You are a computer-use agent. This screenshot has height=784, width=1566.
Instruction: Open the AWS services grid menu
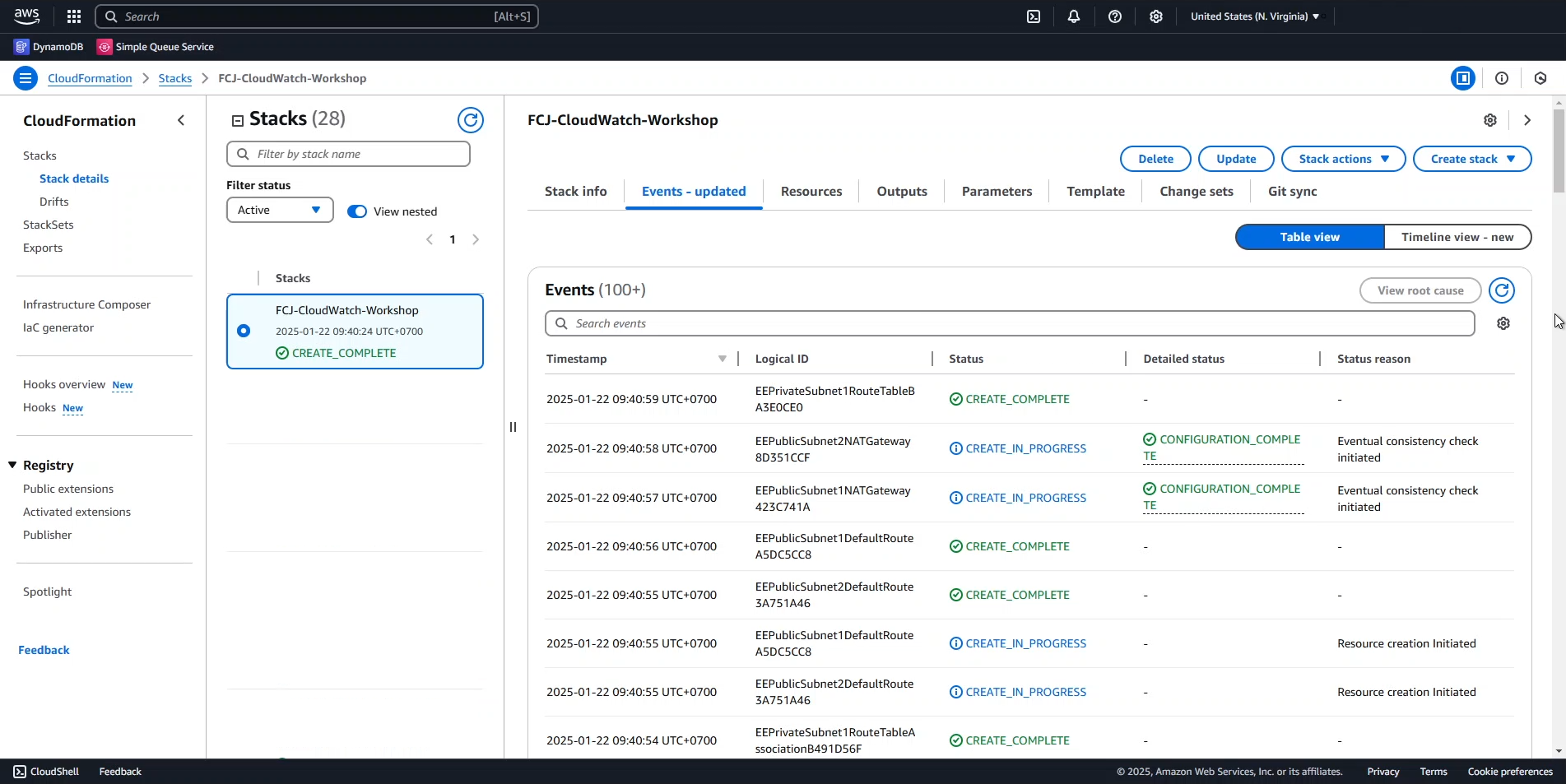(74, 16)
